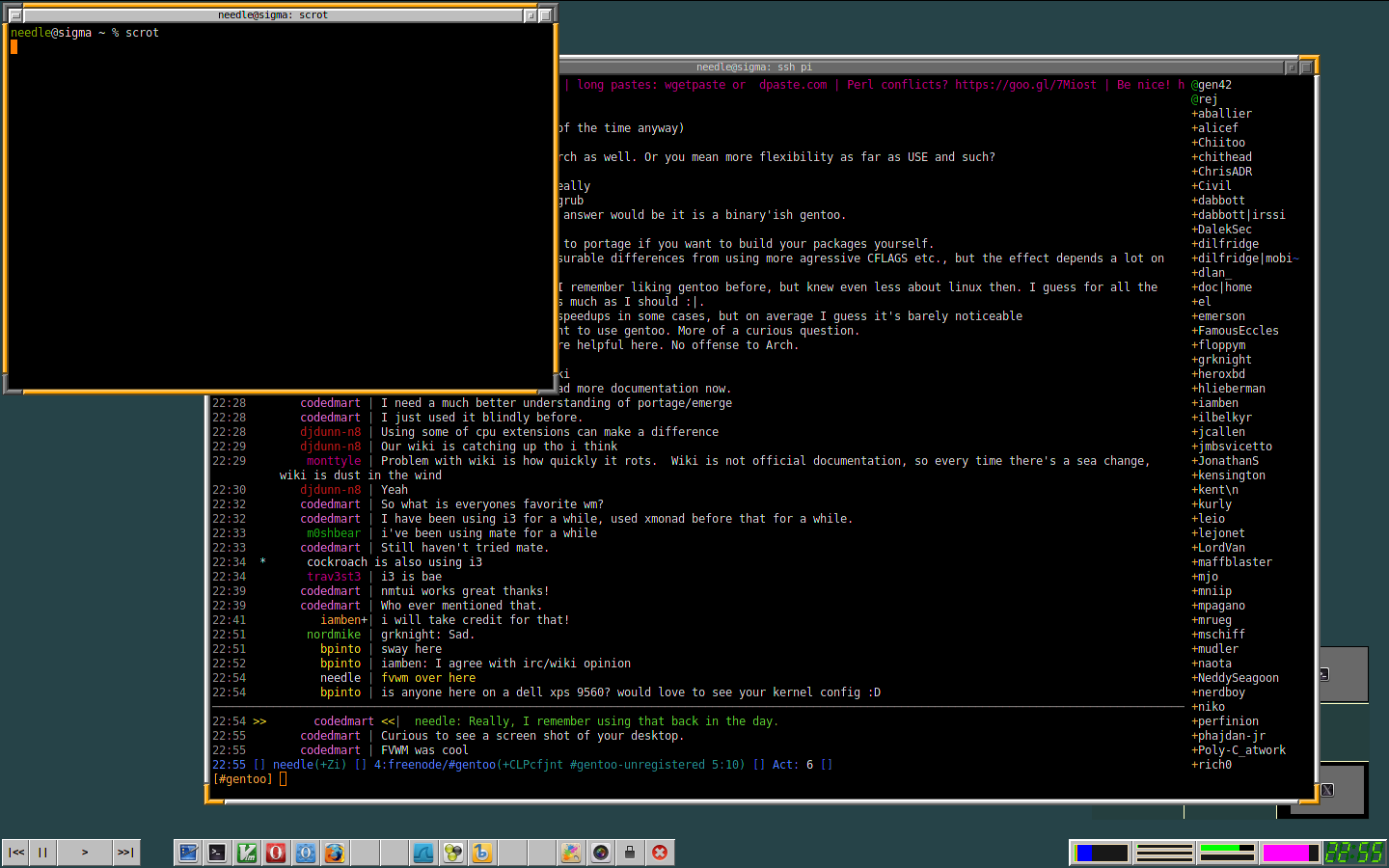
Task: Click the camera screenshot icon
Action: pyautogui.click(x=601, y=853)
